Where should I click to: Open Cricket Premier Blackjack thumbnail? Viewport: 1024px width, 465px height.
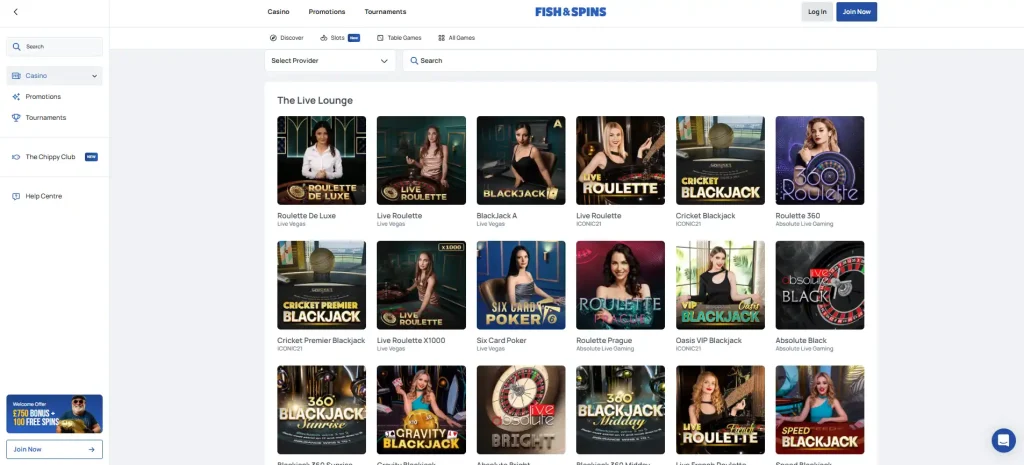point(321,285)
